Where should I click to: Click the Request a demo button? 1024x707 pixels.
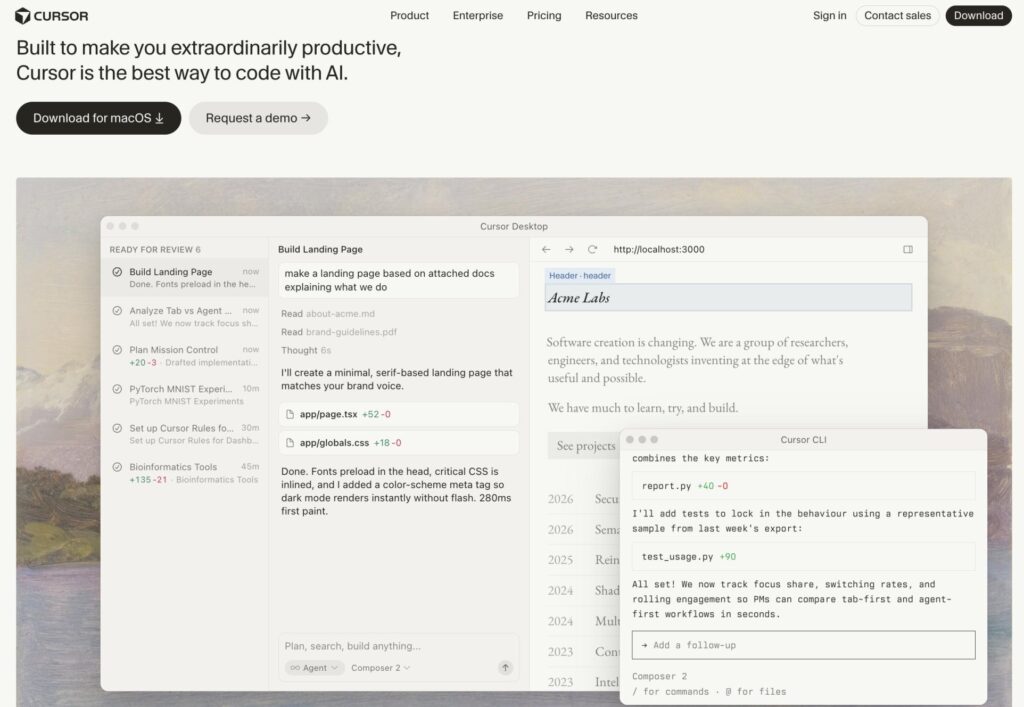258,118
